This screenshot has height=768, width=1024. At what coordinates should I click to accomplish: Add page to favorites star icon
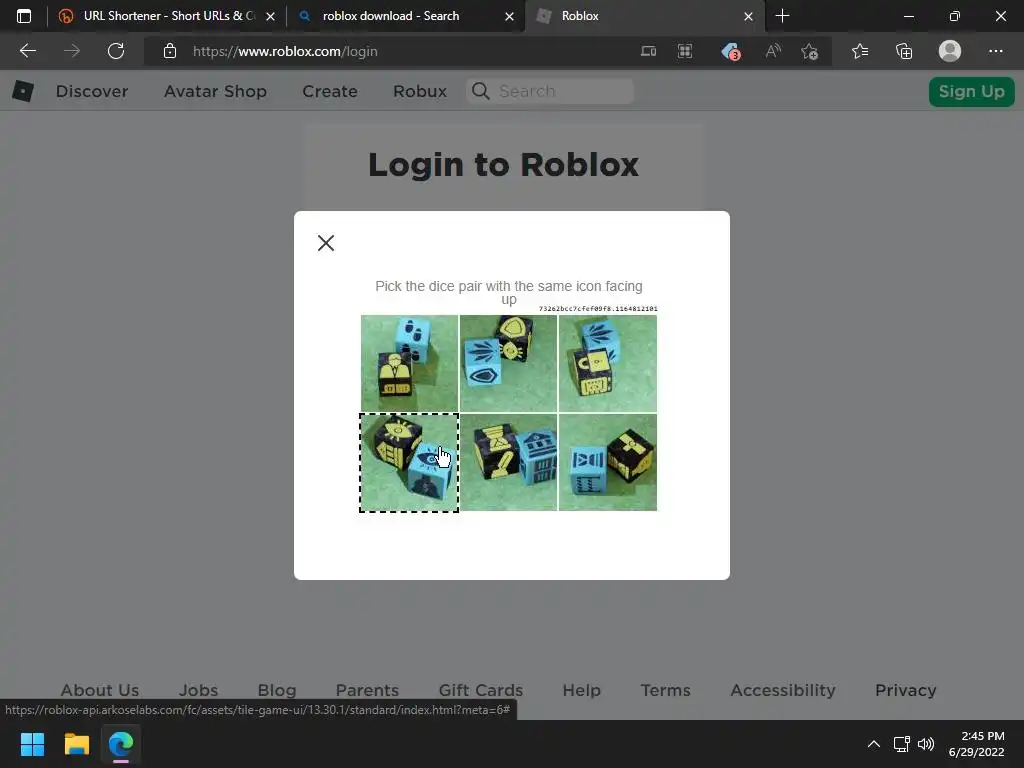click(810, 51)
